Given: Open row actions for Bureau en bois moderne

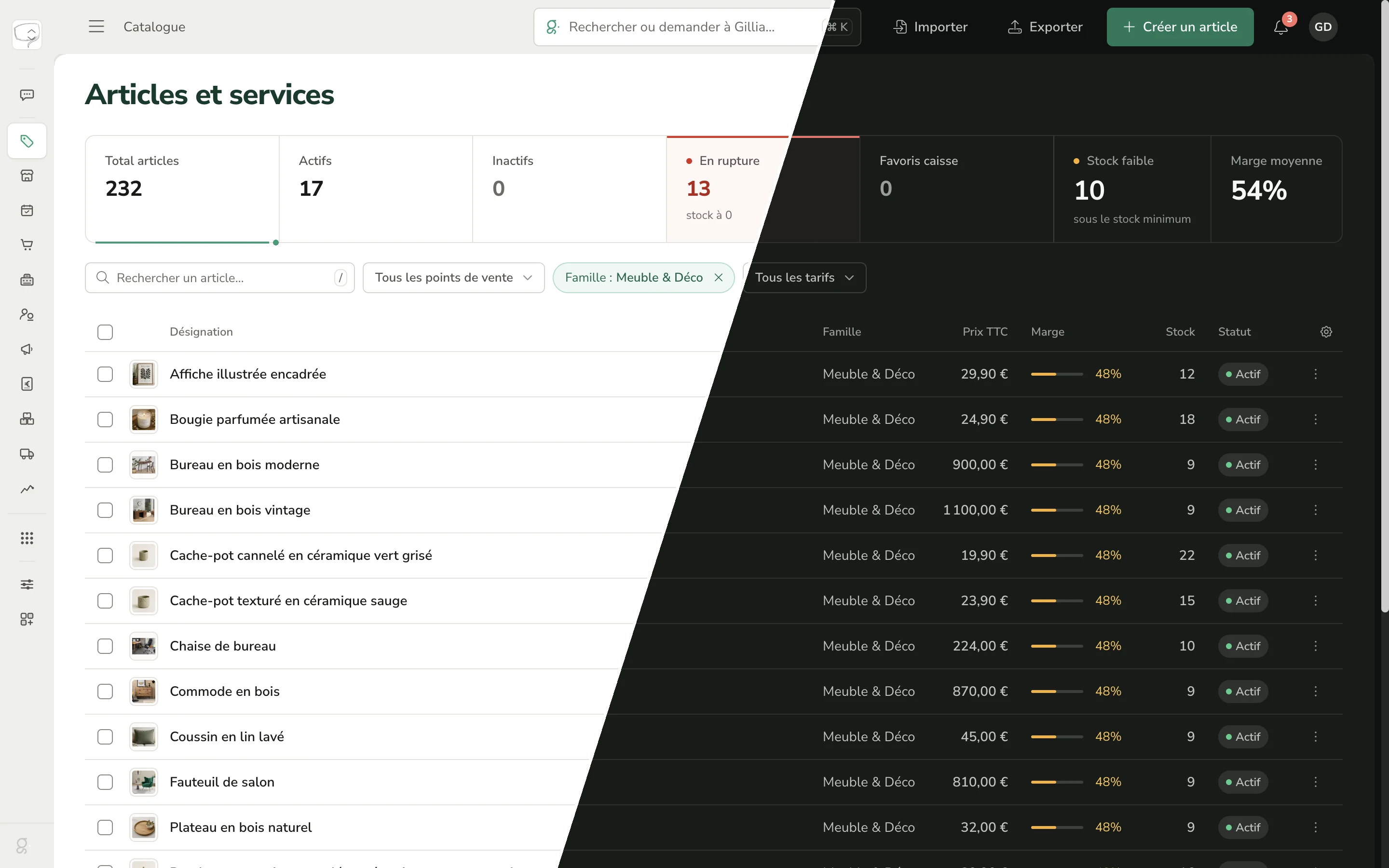Looking at the screenshot, I should tap(1316, 465).
